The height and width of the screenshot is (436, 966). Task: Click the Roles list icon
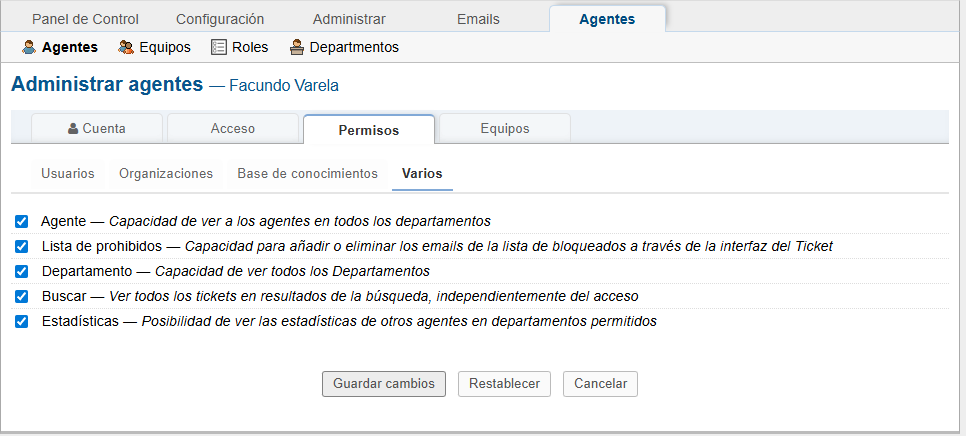click(x=219, y=47)
